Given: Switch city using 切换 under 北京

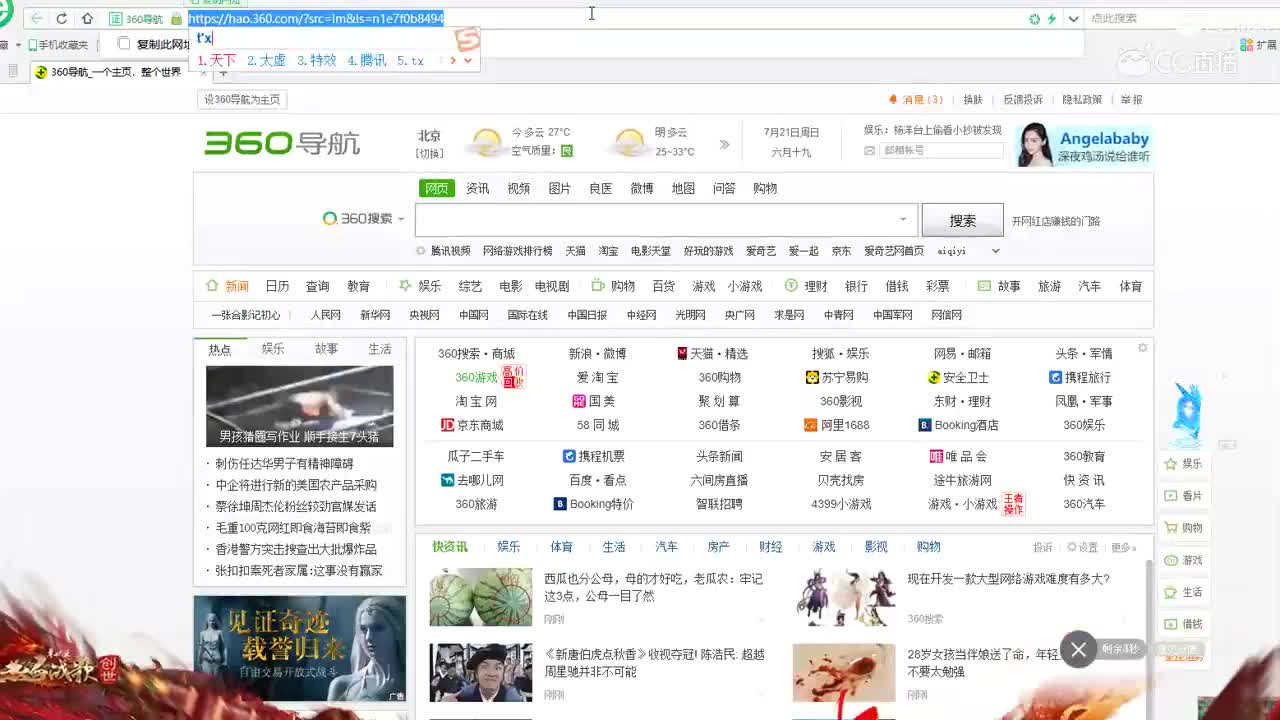Looking at the screenshot, I should pos(430,153).
